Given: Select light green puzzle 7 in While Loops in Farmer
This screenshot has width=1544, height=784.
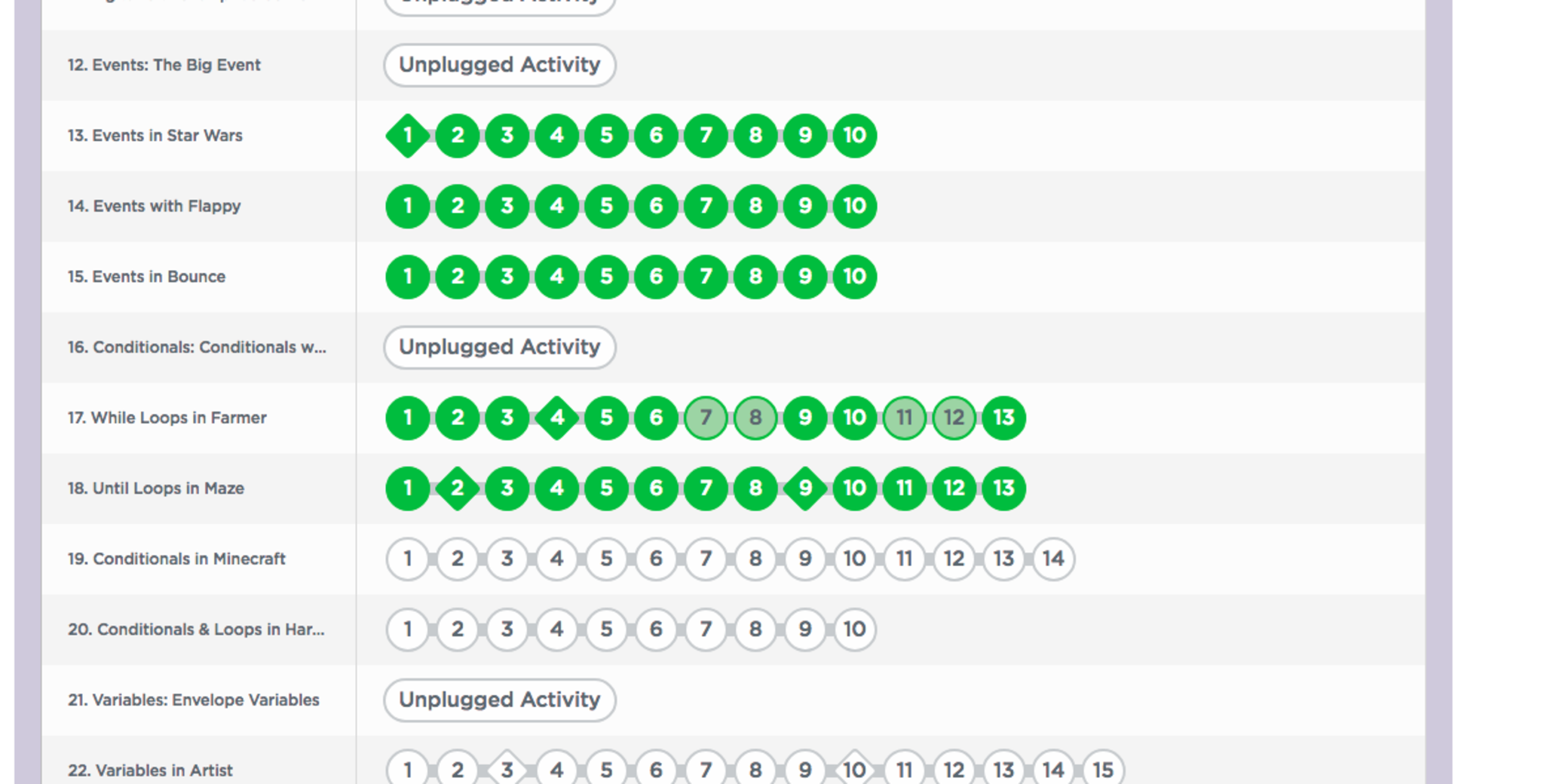Looking at the screenshot, I should [706, 418].
